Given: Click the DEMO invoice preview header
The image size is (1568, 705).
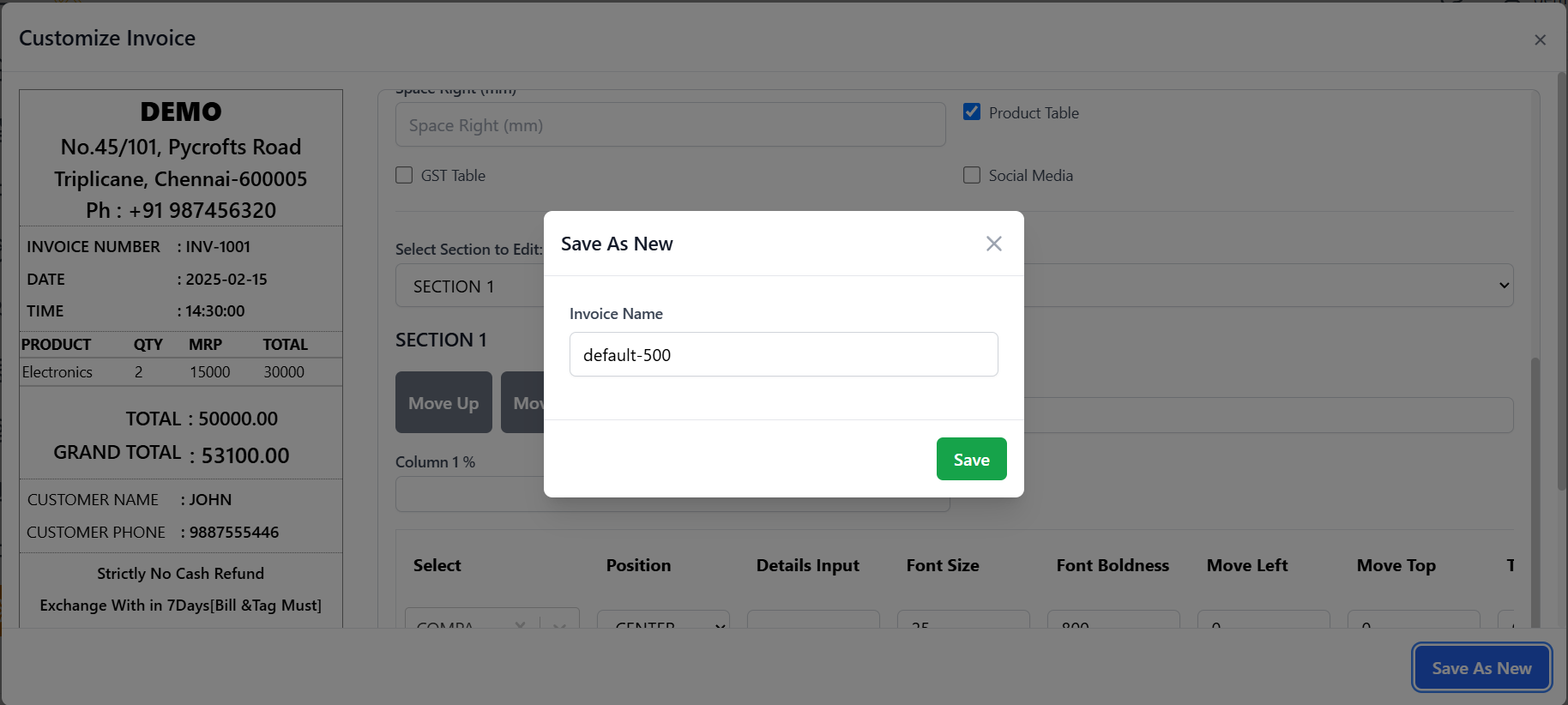Looking at the screenshot, I should point(181,111).
